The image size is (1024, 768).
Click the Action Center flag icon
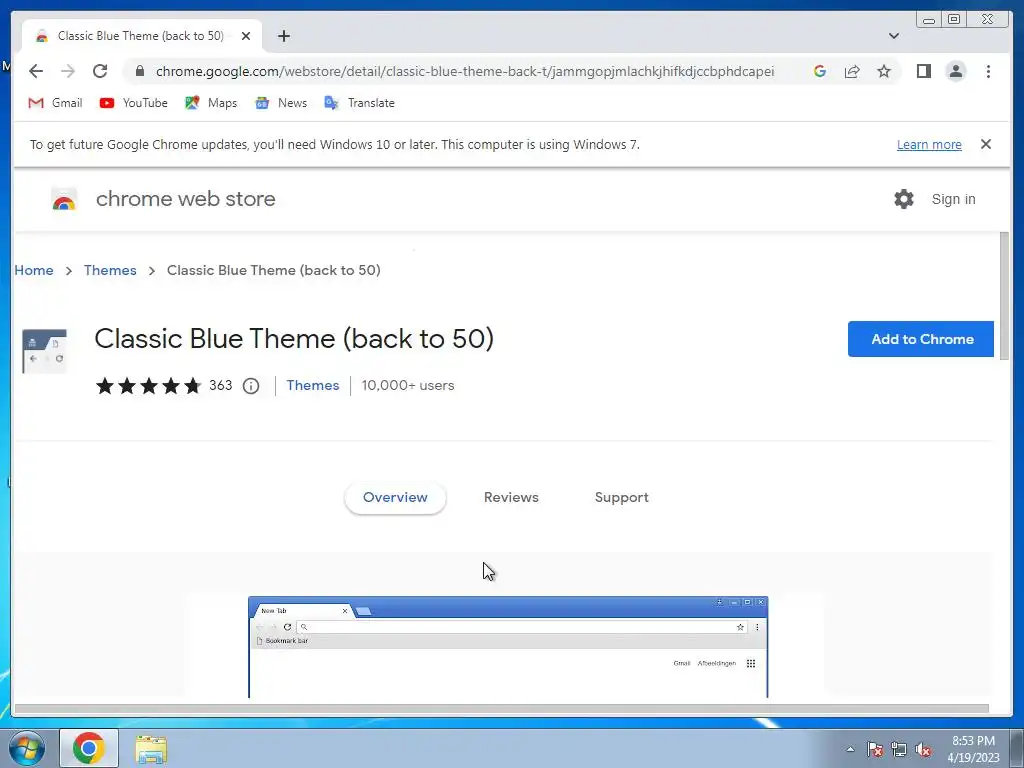point(875,749)
